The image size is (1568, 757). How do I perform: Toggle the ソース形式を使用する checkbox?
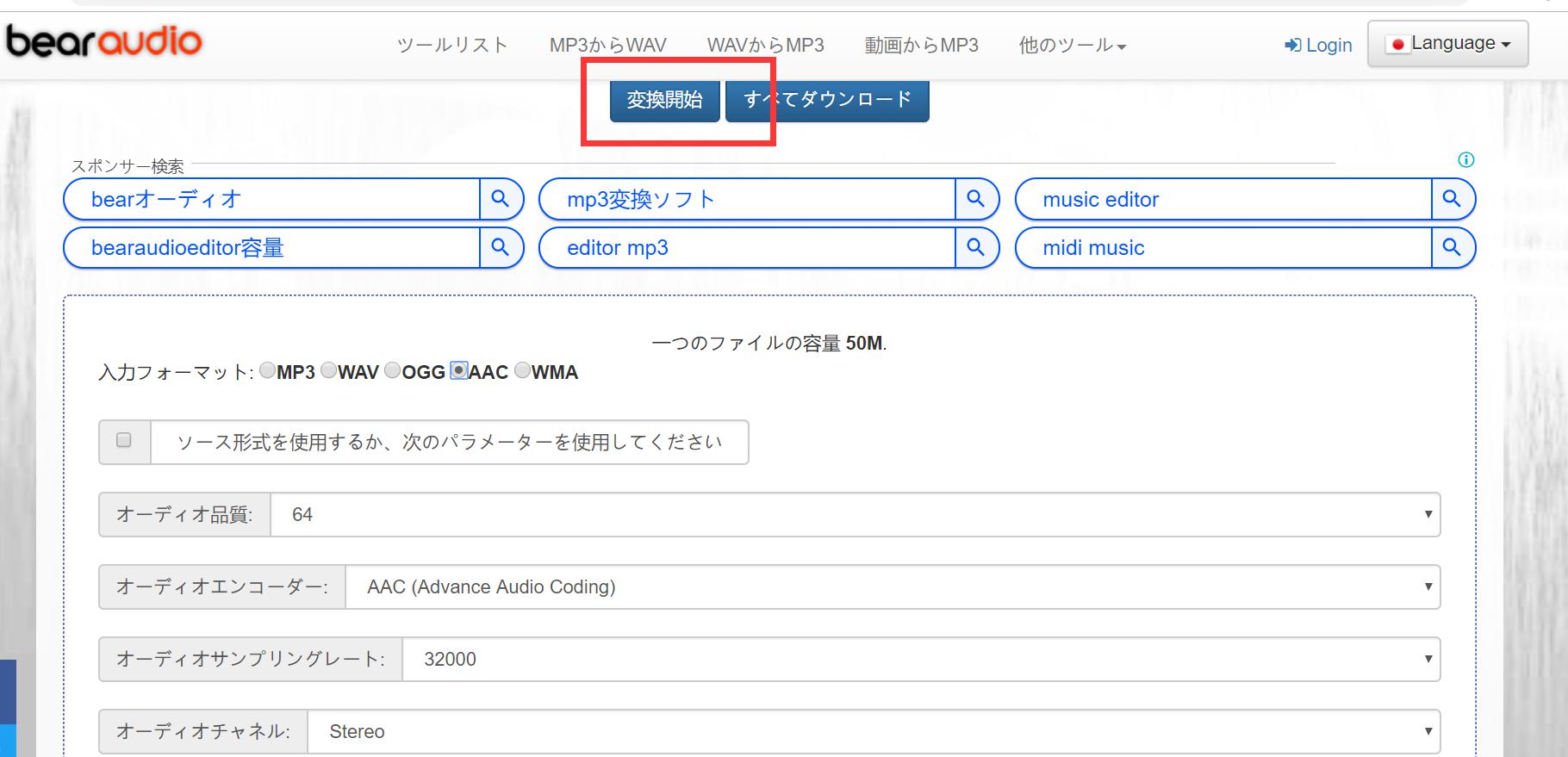click(x=124, y=440)
